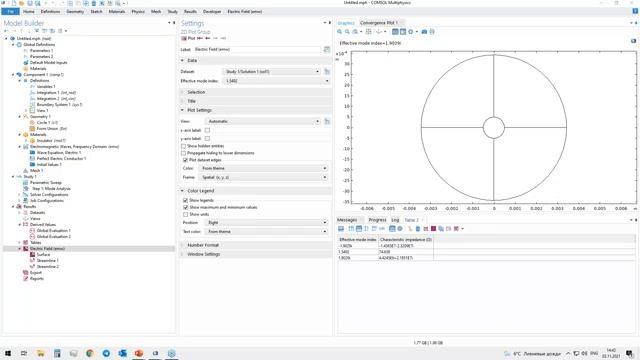Click the Zoom Out icon in Graphics toolbar

(347, 32)
